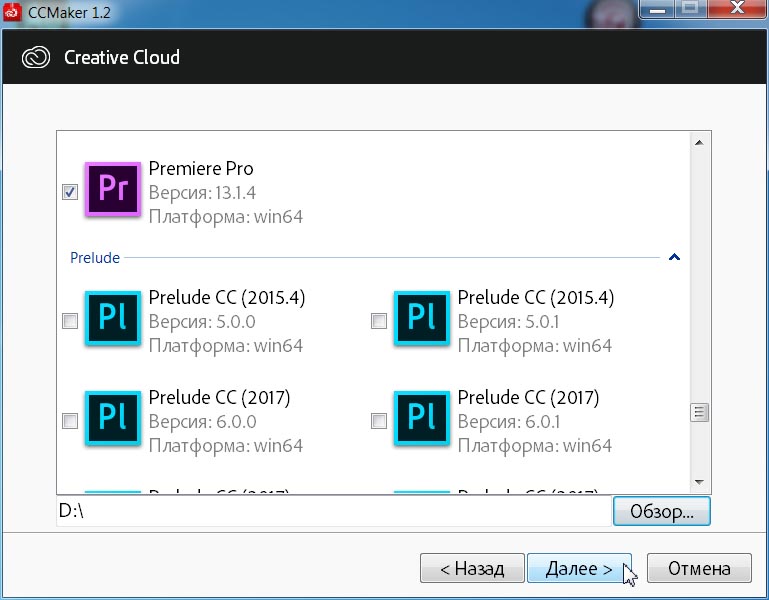Click the Prelude CC 6.0.1 icon
This screenshot has height=600, width=769.
pos(422,418)
